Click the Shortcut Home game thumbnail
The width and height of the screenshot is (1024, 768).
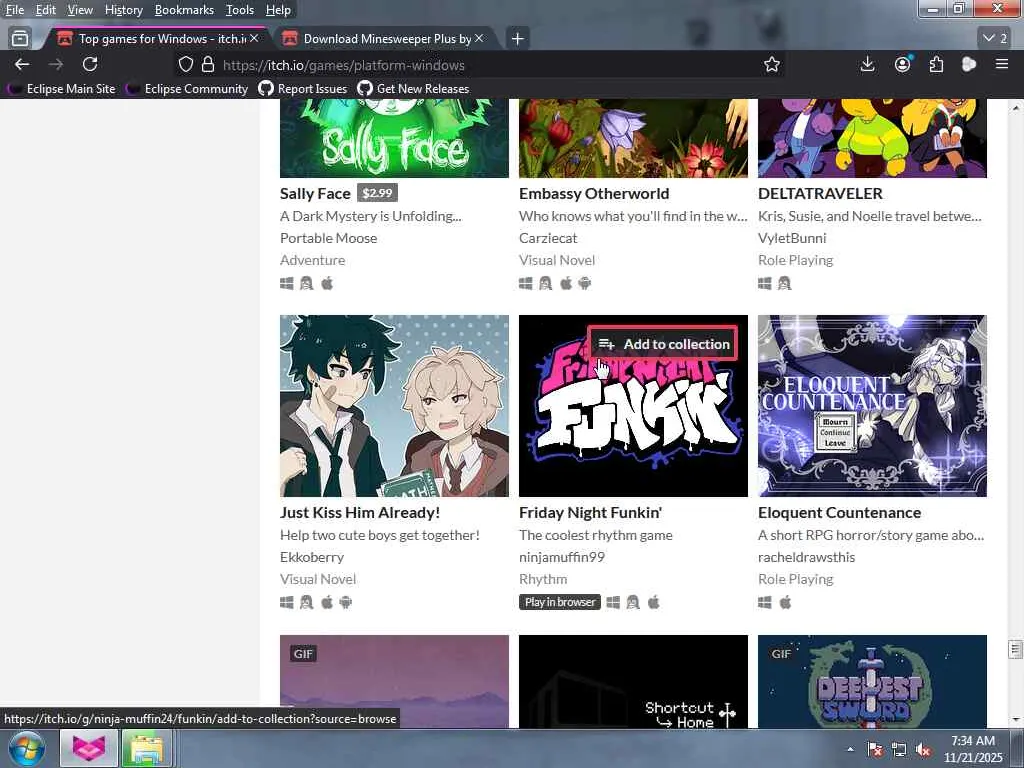coord(633,681)
